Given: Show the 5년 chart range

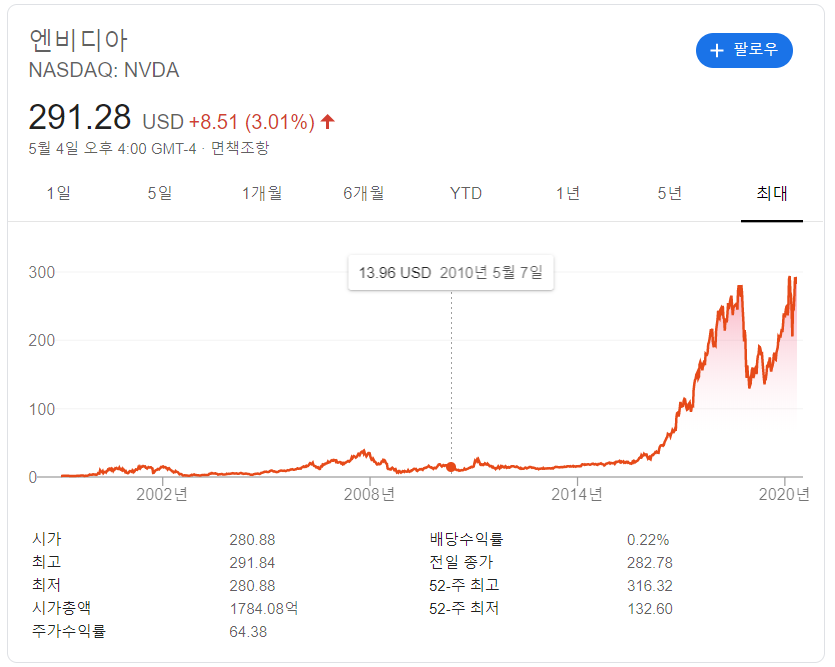Looking at the screenshot, I should coord(669,194).
